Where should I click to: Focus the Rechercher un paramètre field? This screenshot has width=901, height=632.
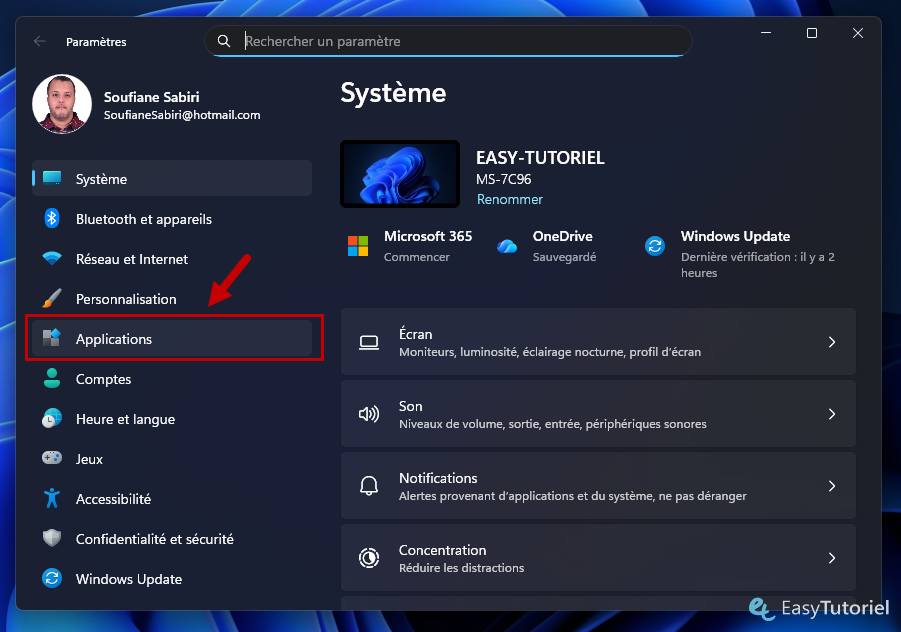[448, 41]
